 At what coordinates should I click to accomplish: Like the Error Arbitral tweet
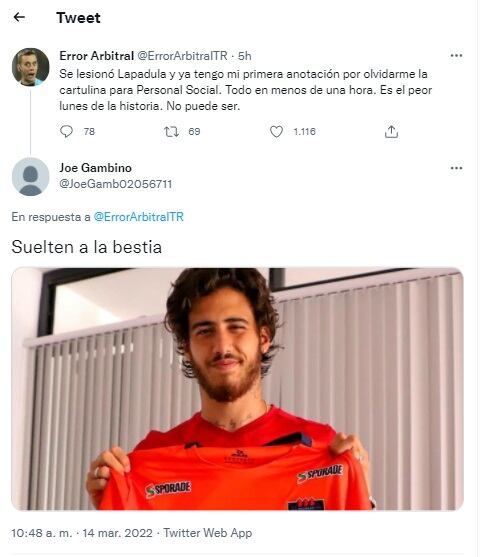276,131
